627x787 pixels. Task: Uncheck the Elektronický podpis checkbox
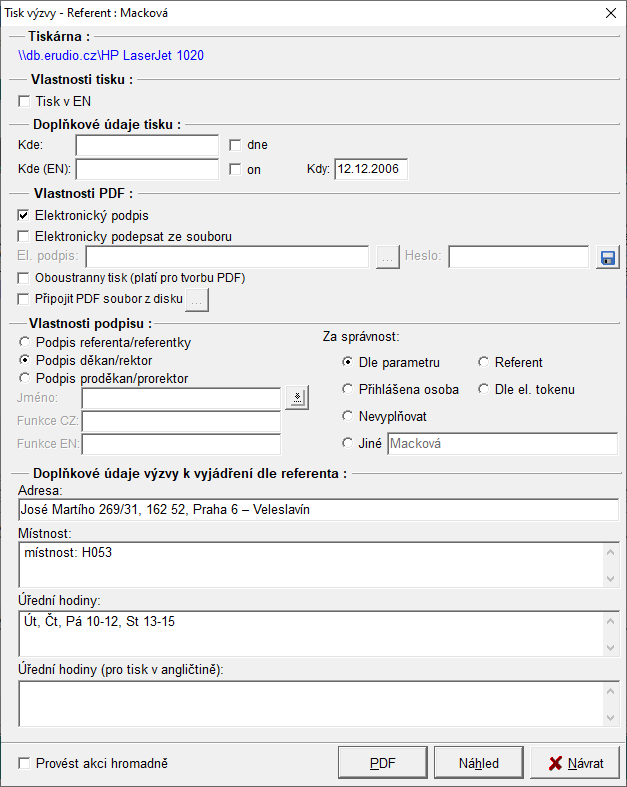click(23, 216)
